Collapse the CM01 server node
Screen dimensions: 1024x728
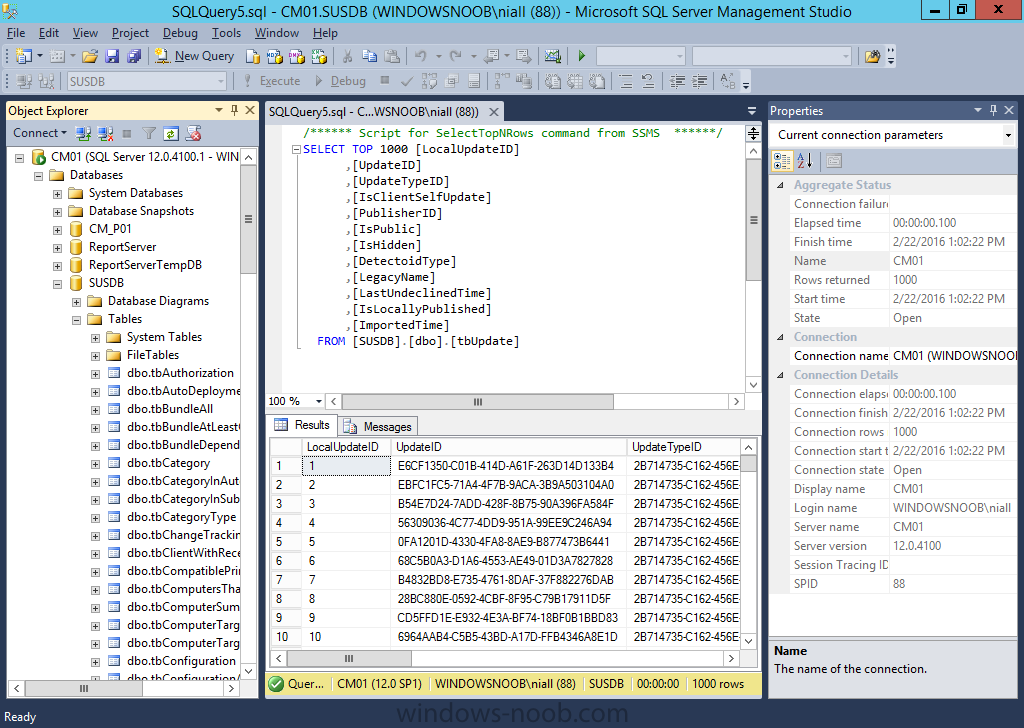click(x=20, y=157)
